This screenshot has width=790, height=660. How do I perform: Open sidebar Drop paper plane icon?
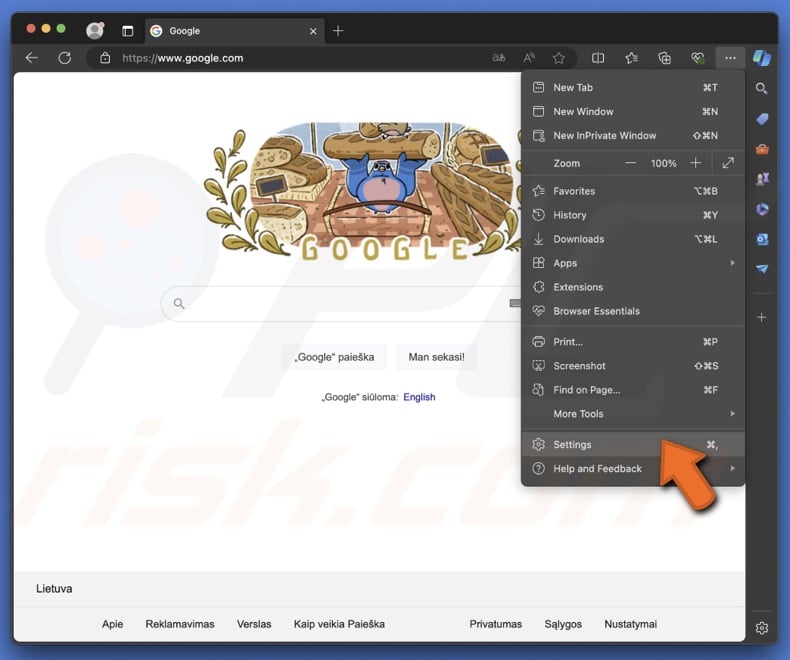click(762, 269)
